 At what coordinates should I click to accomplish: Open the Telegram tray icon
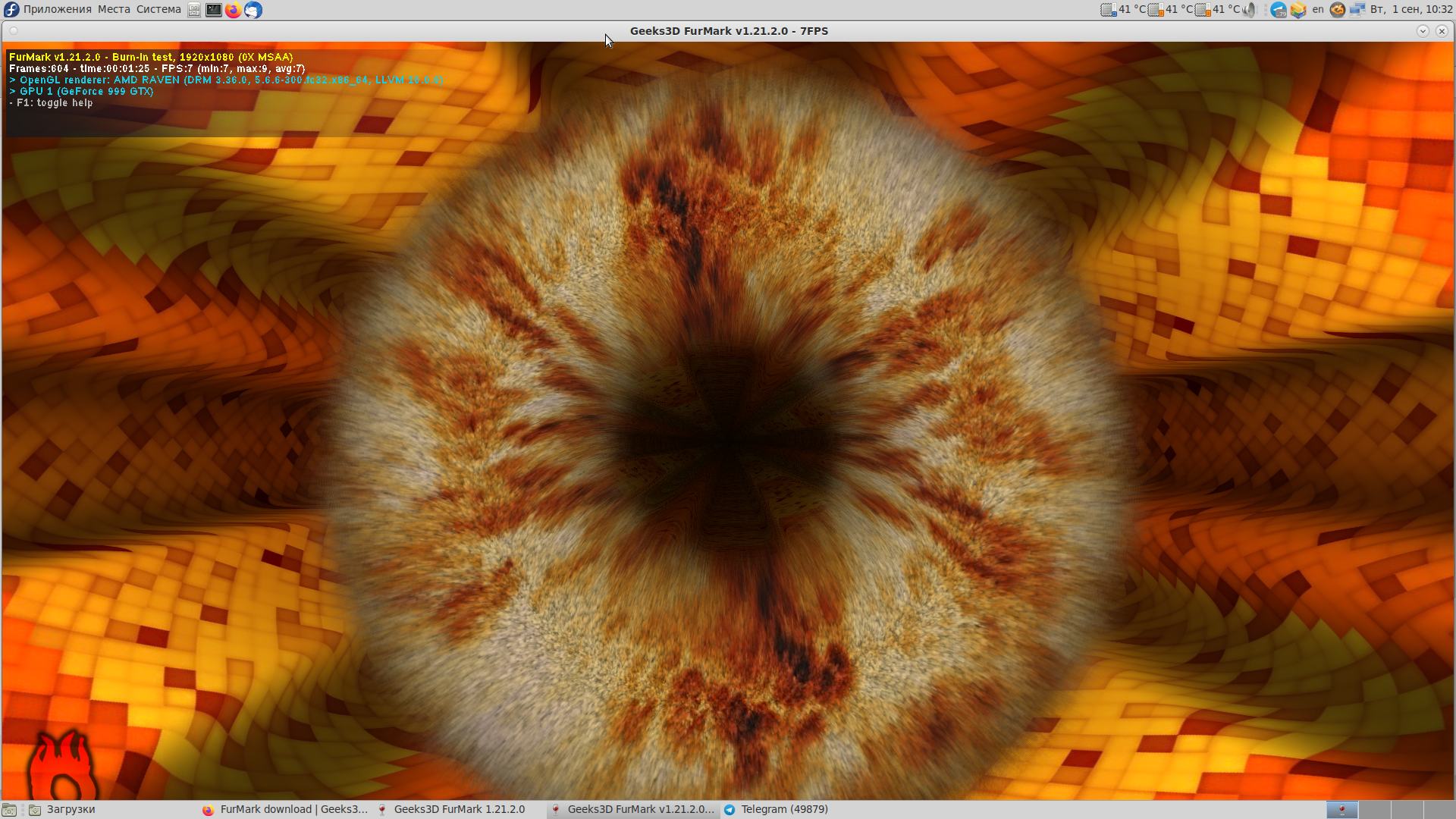(x=1279, y=10)
